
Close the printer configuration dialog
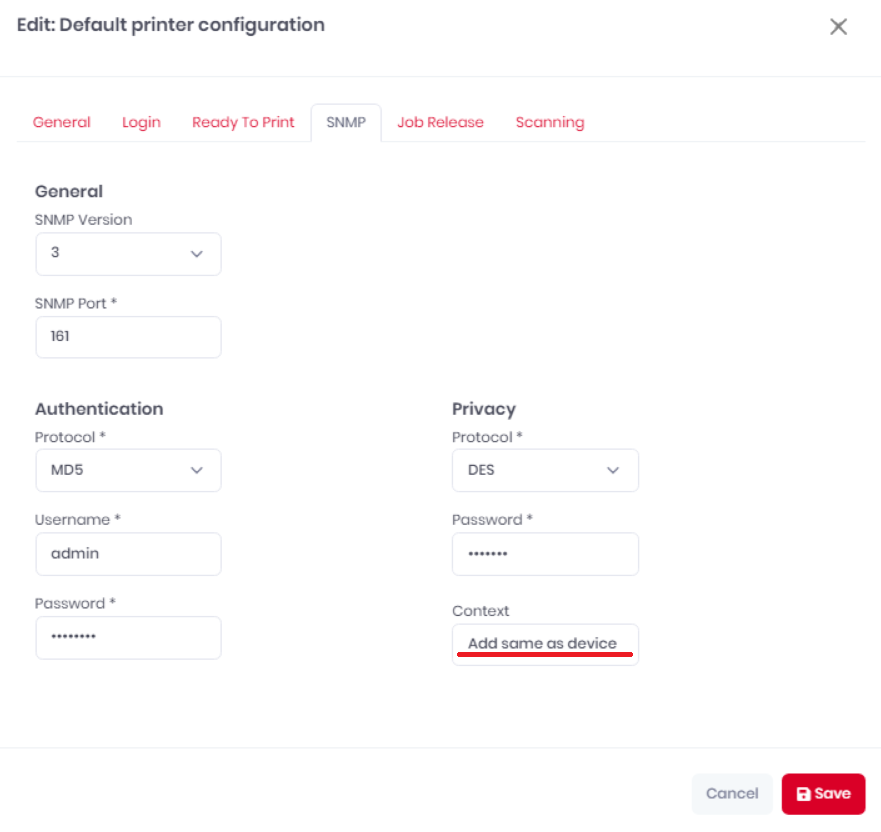click(x=838, y=26)
